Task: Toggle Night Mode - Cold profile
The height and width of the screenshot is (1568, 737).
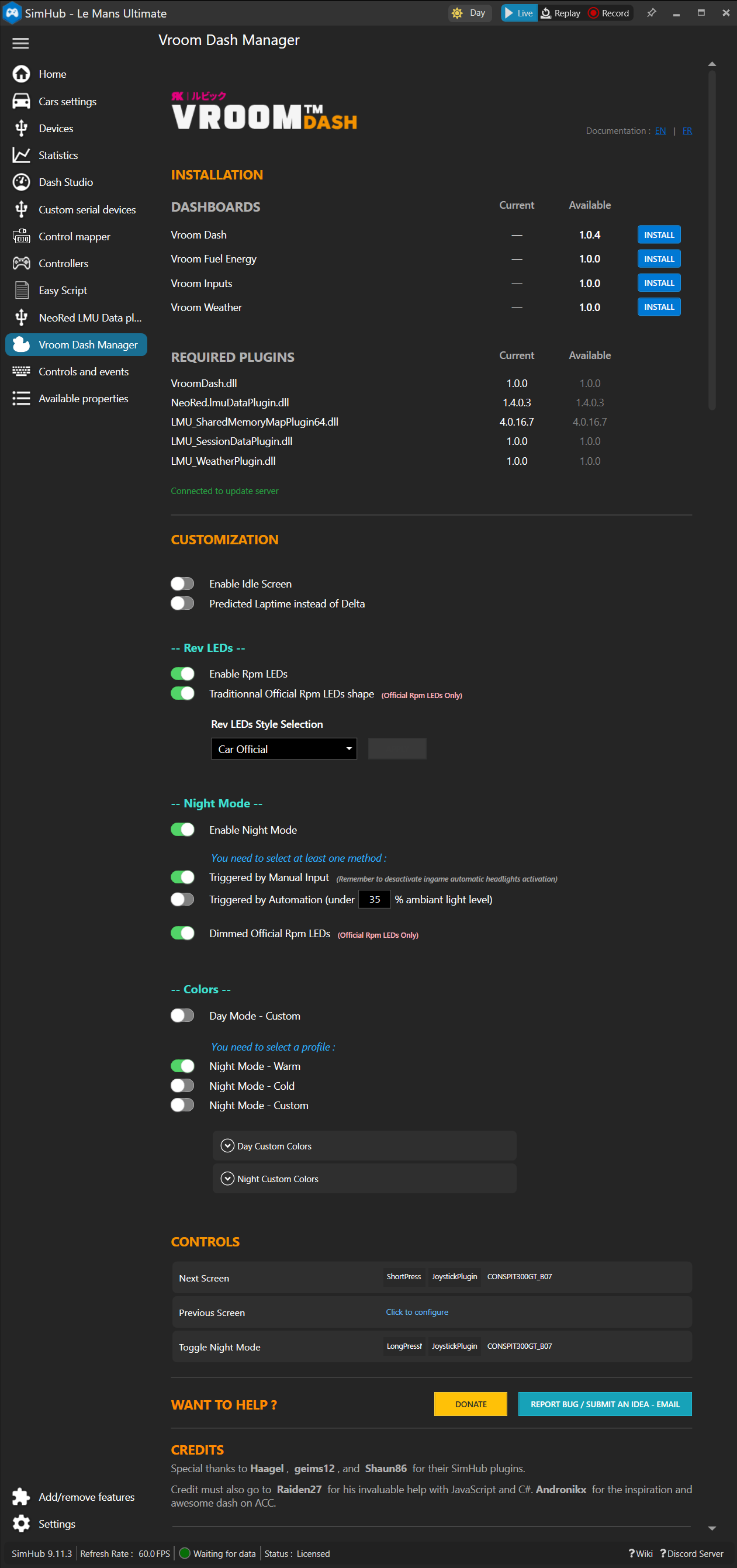Action: 182,1086
